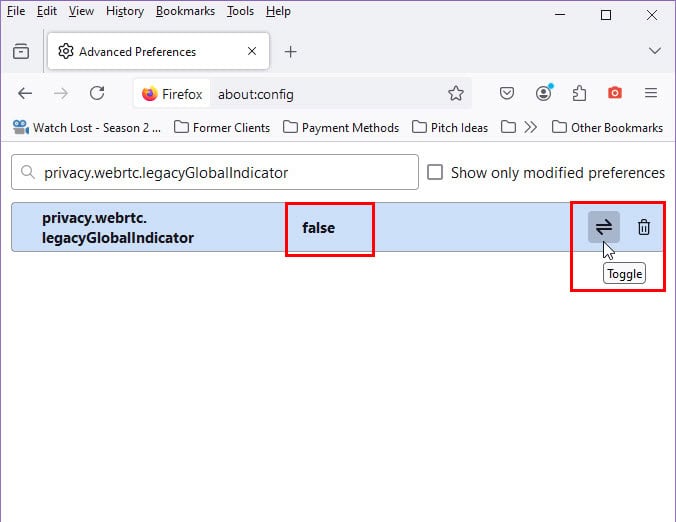Open a new tab with plus button
The width and height of the screenshot is (676, 522).
tap(291, 52)
